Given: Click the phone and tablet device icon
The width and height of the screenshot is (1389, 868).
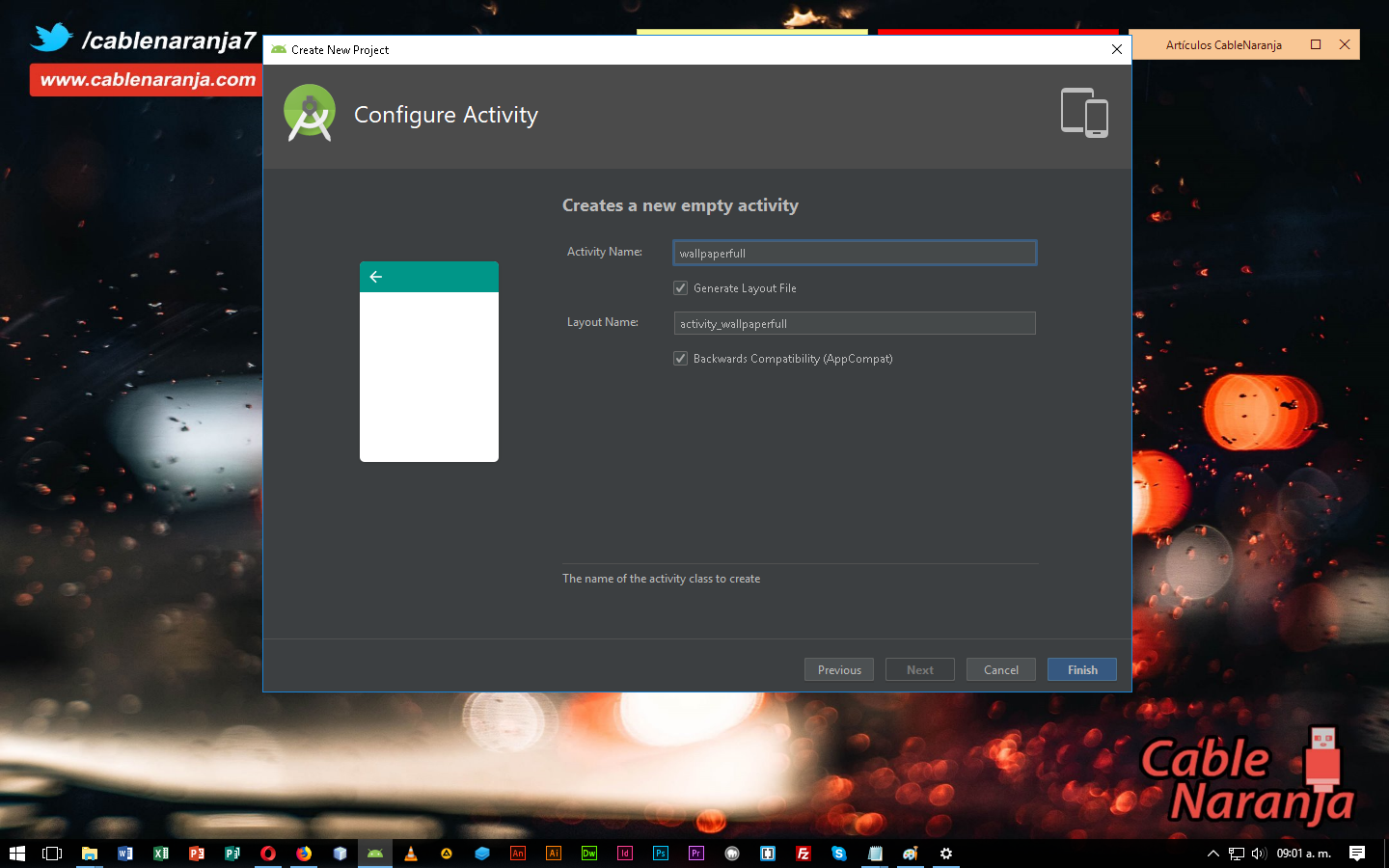Looking at the screenshot, I should tap(1084, 113).
